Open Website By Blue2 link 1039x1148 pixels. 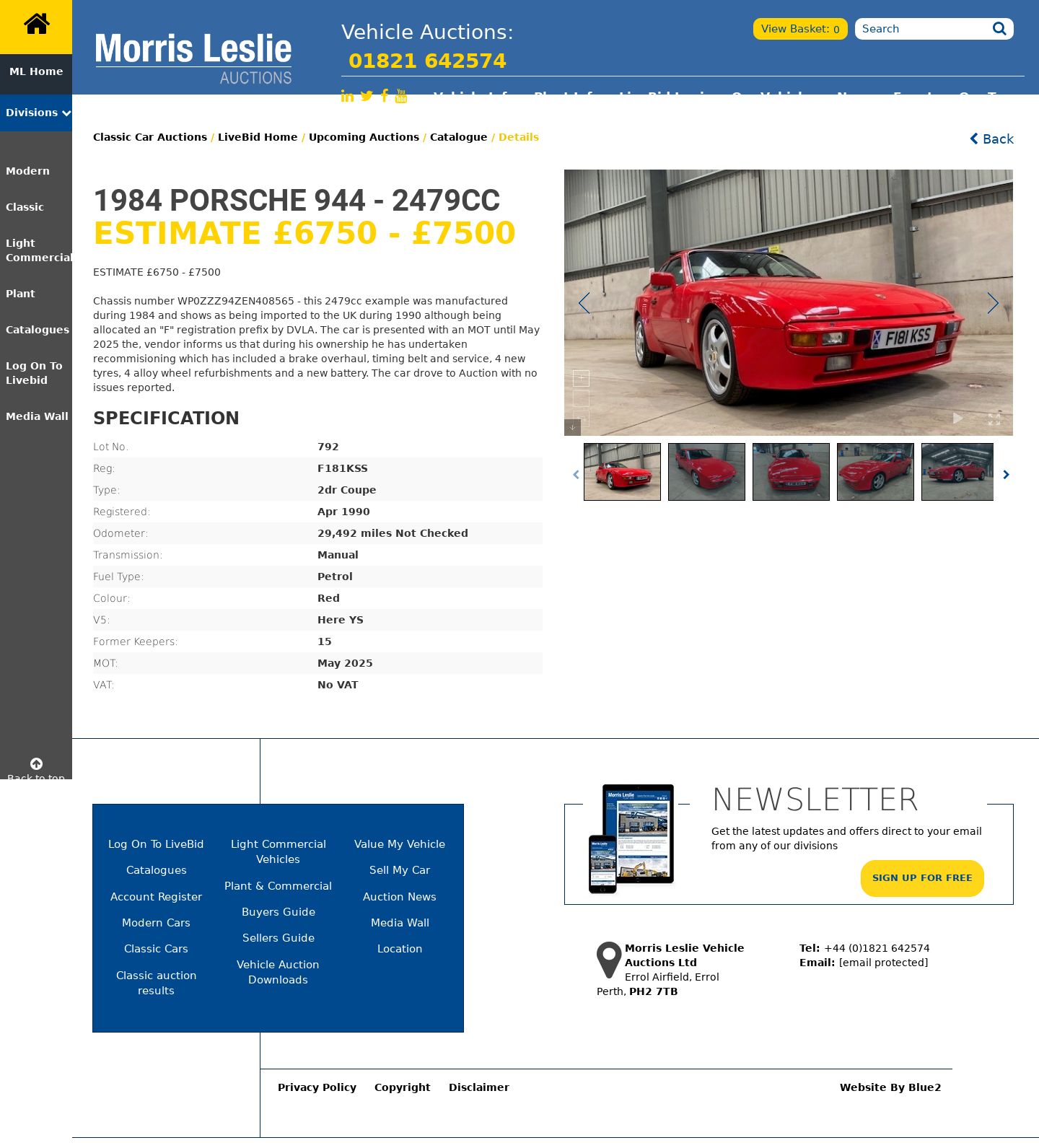890,1087
